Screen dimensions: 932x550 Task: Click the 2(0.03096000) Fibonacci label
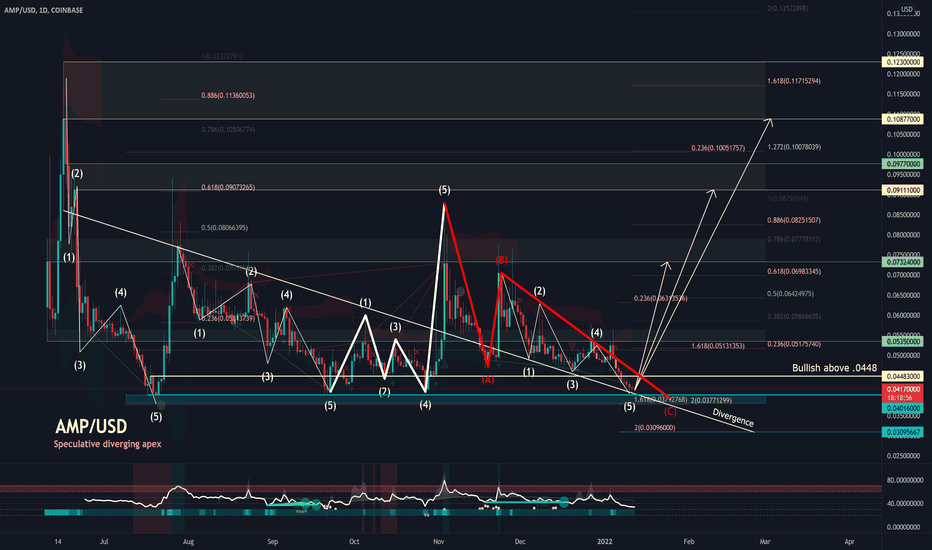pyautogui.click(x=655, y=428)
